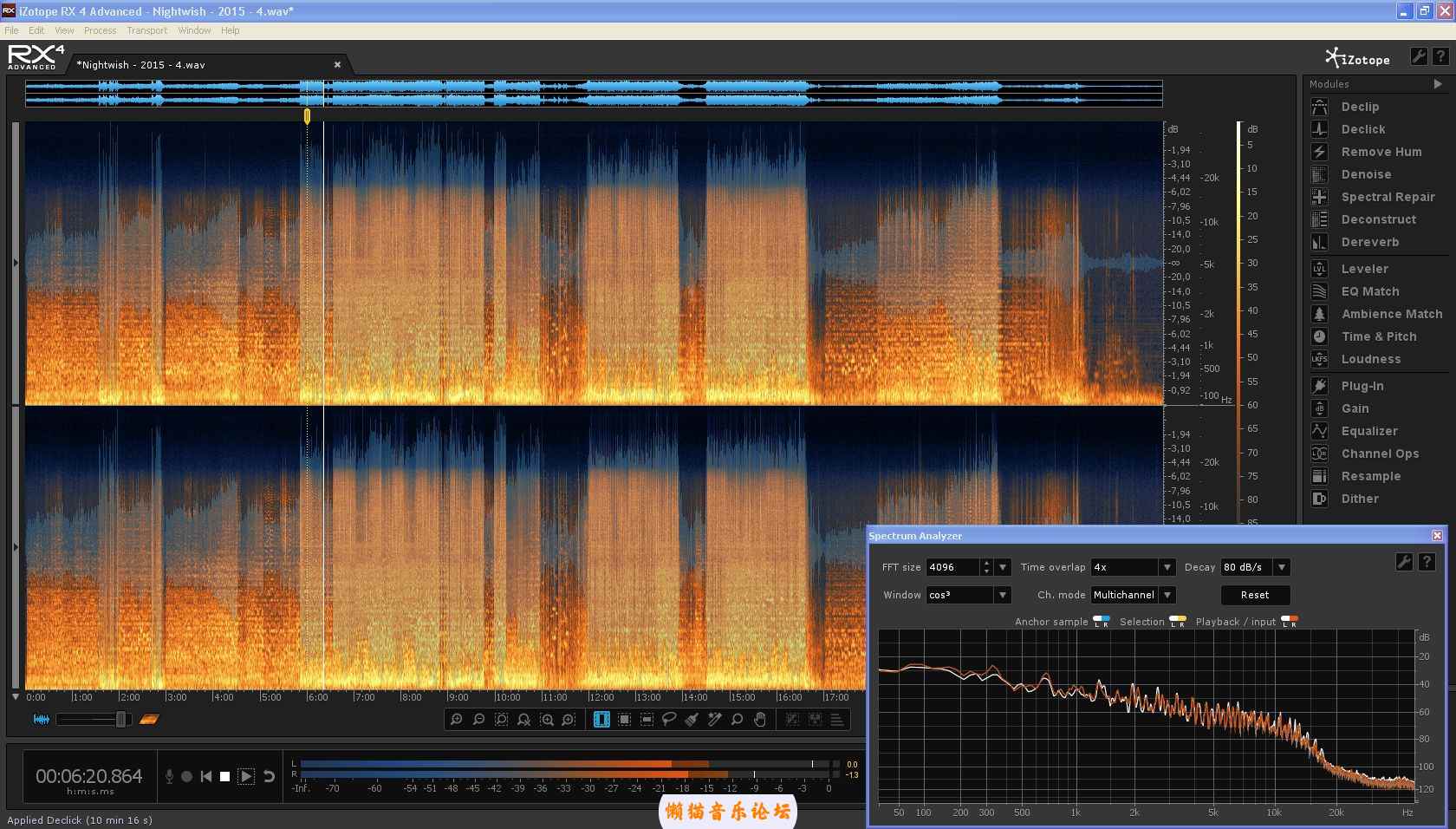Toggle Selection L/R indicator

tap(1178, 621)
